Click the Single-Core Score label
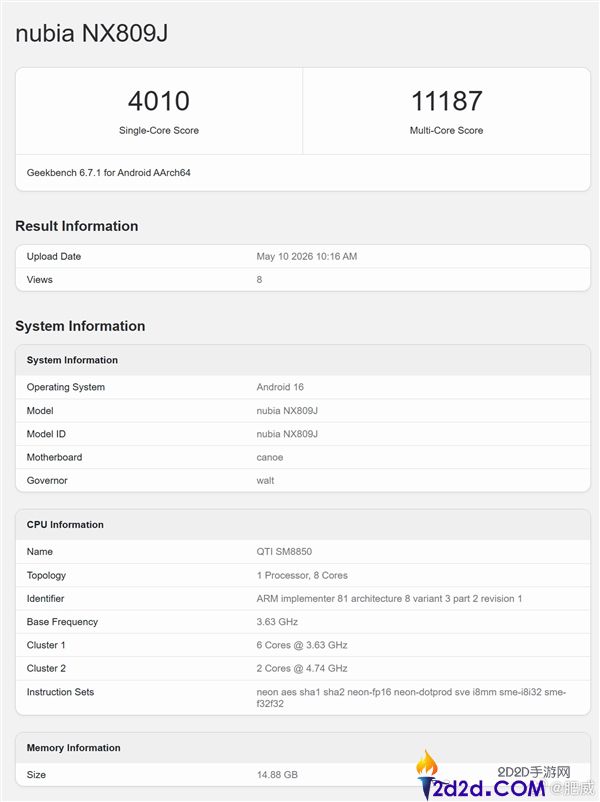 click(159, 130)
